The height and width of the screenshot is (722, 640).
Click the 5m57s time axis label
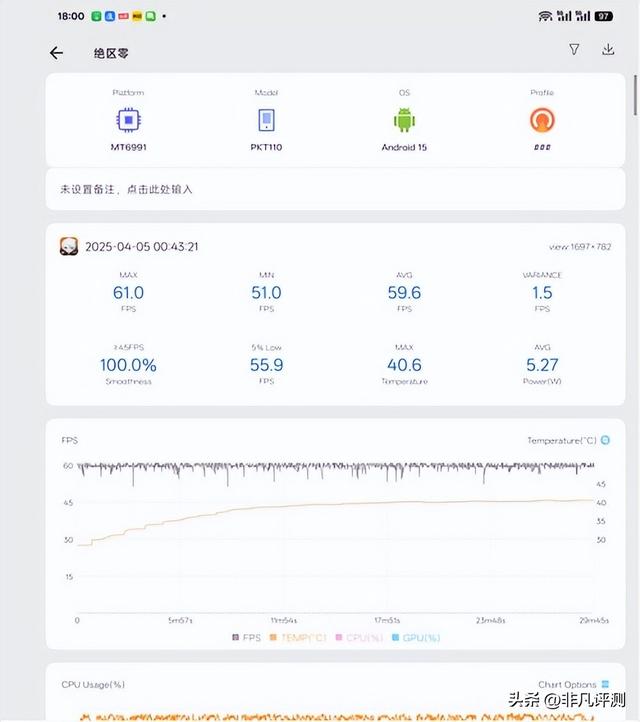point(180,620)
